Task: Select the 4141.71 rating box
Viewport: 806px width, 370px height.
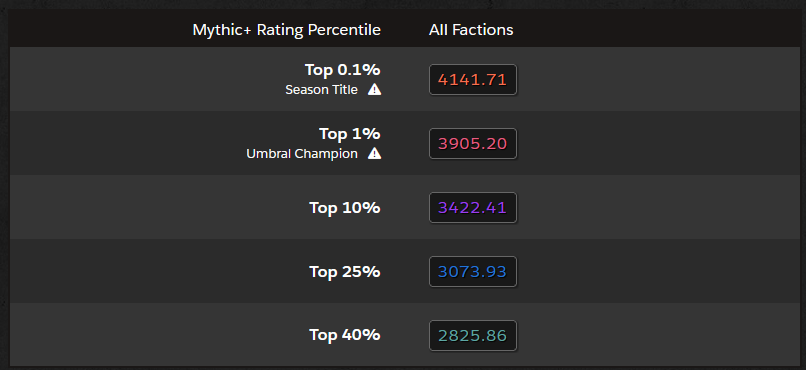Action: 472,80
